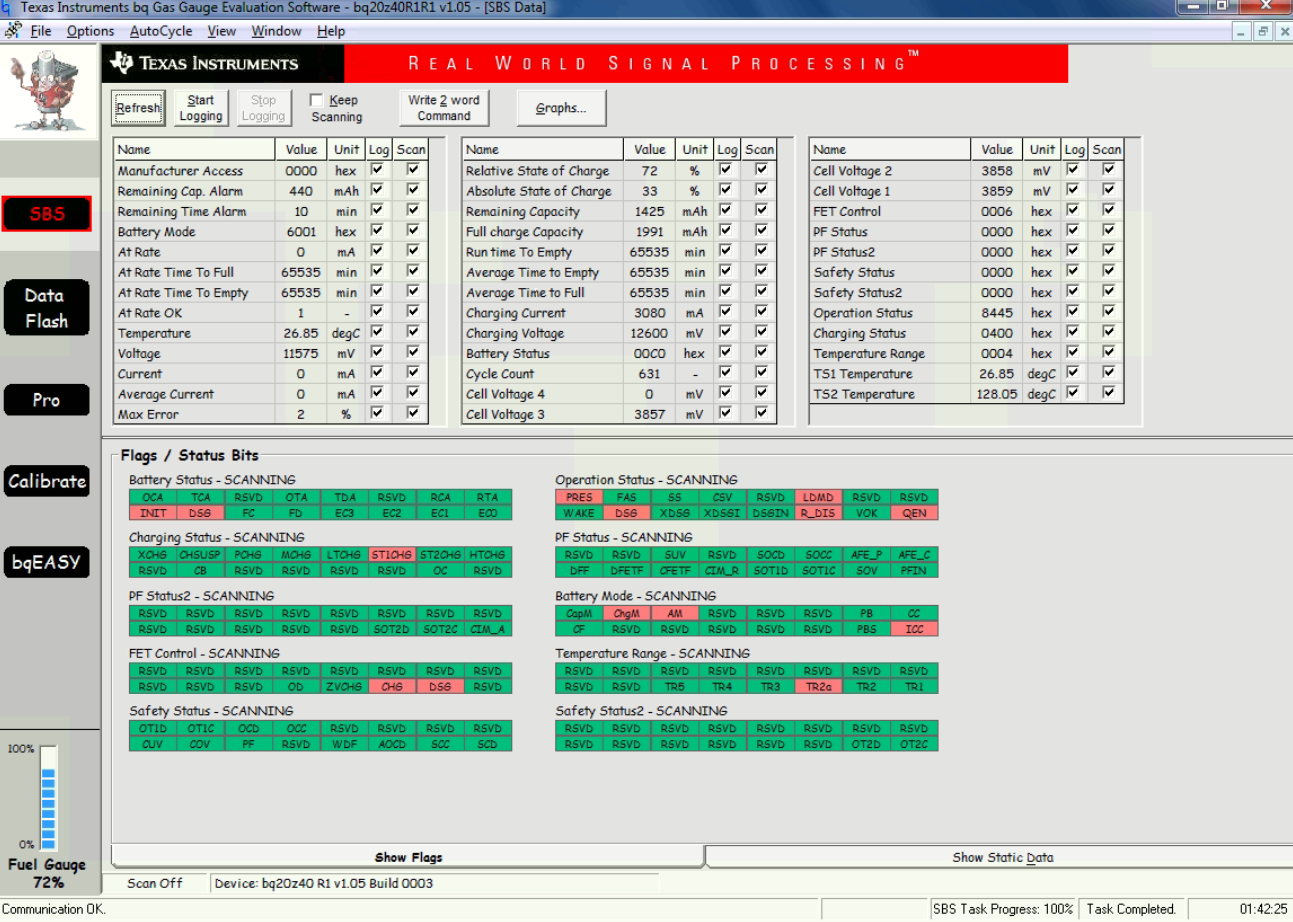
Task: Toggle Scan checkbox for Charging Voltage
Action: [761, 332]
